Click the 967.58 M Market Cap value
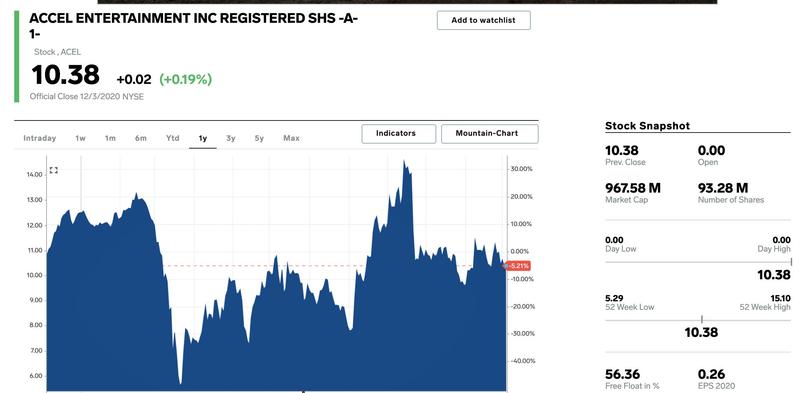The width and height of the screenshot is (800, 393). [x=633, y=188]
